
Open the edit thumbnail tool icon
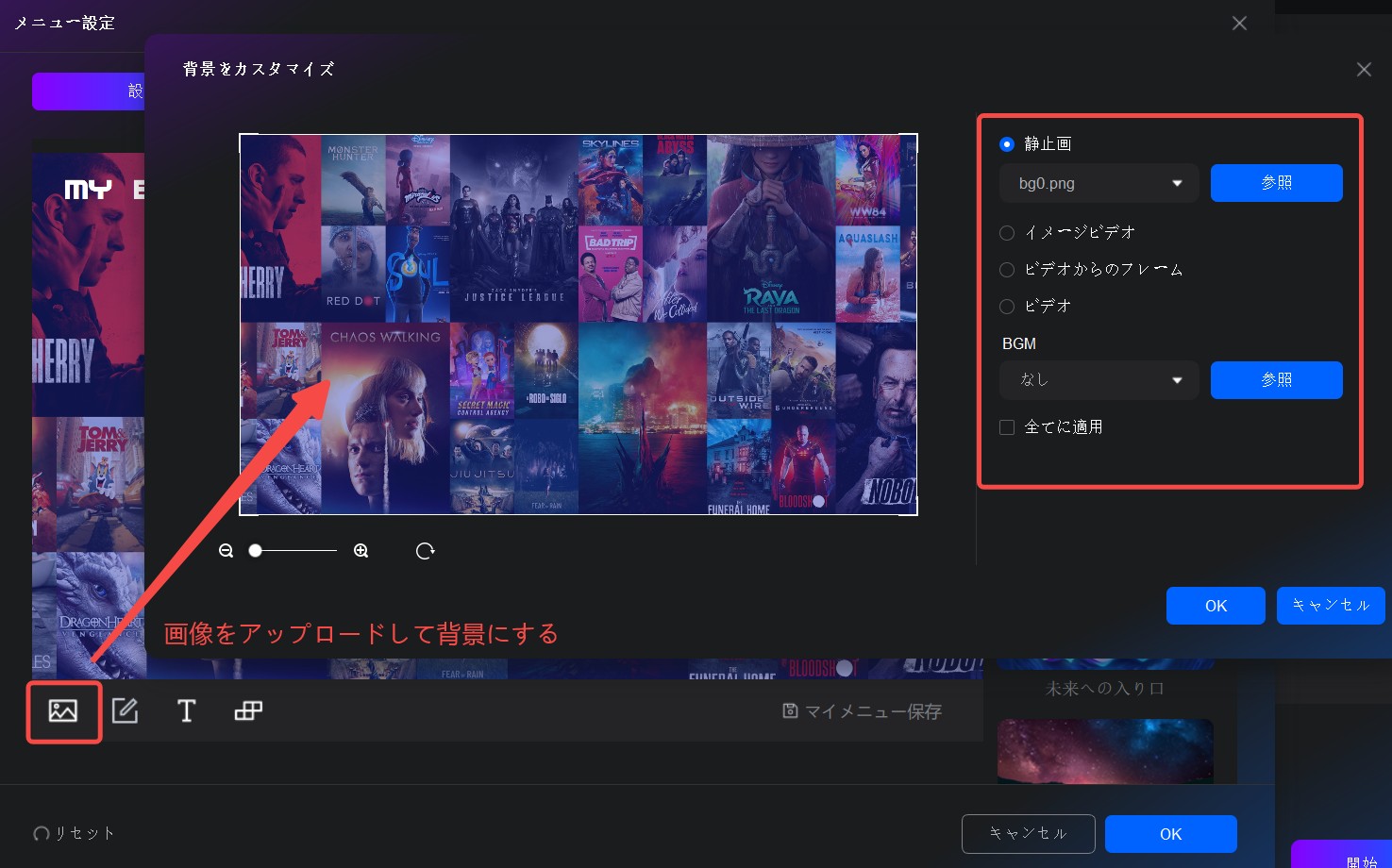(x=125, y=711)
